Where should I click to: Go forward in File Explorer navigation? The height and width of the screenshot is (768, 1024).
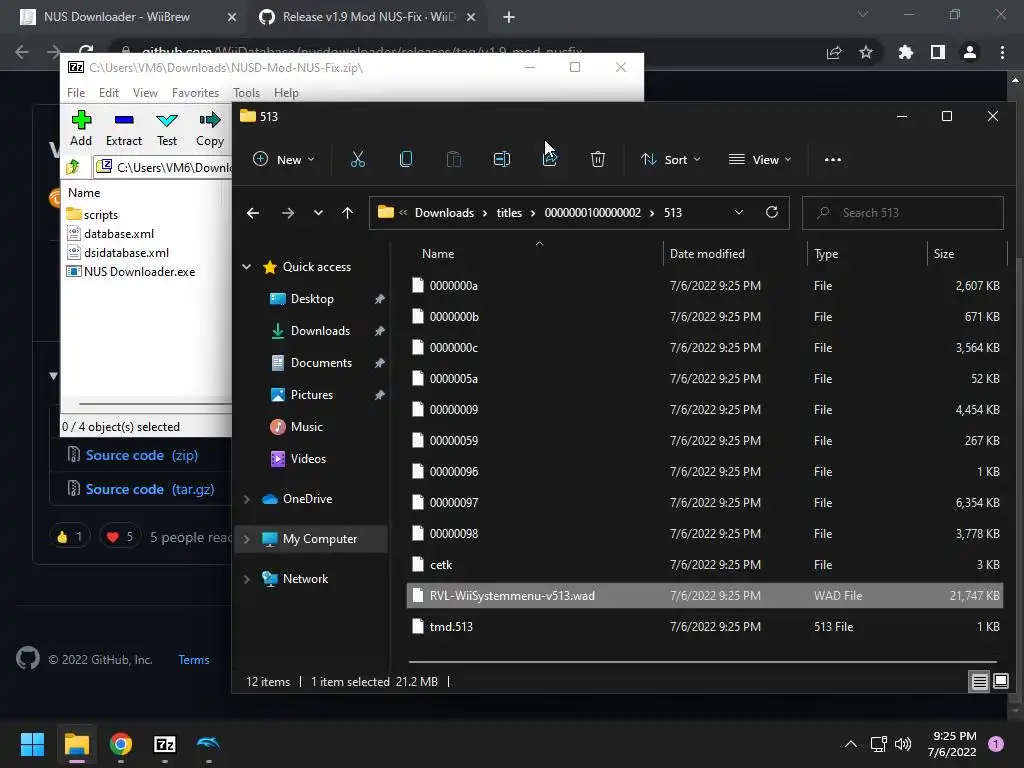(x=287, y=213)
